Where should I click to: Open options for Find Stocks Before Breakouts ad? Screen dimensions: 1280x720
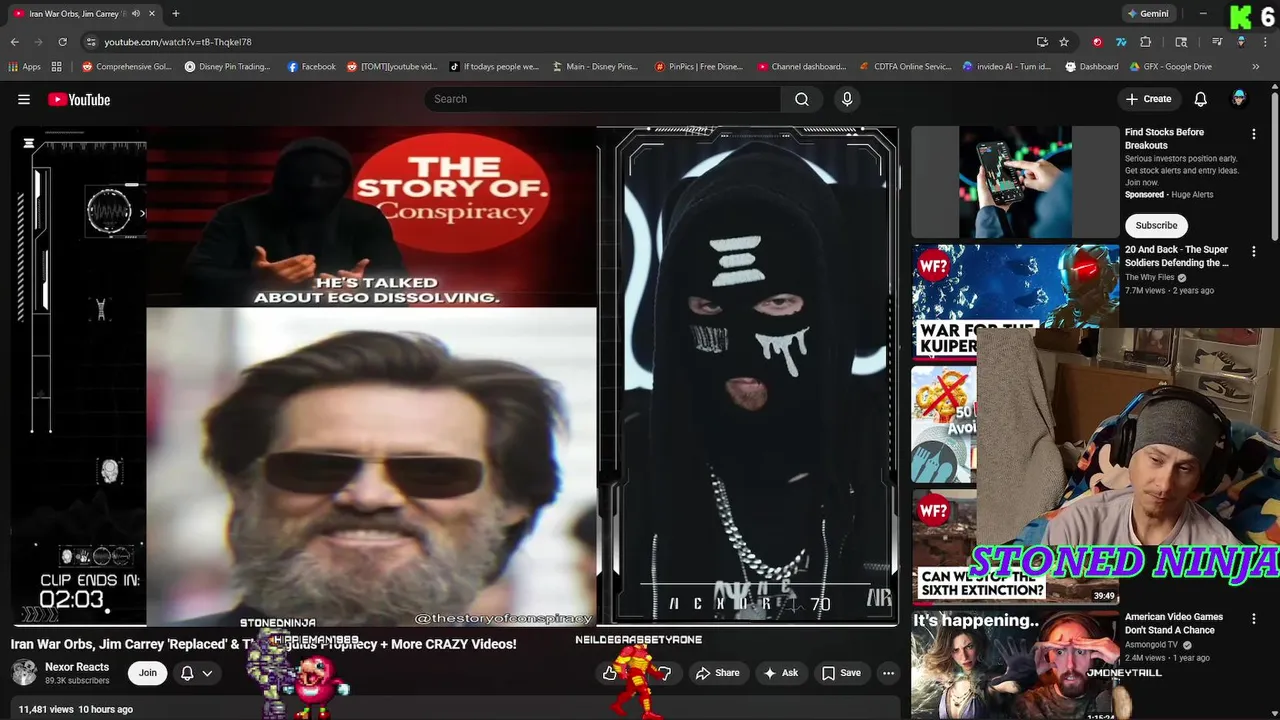pyautogui.click(x=1253, y=134)
